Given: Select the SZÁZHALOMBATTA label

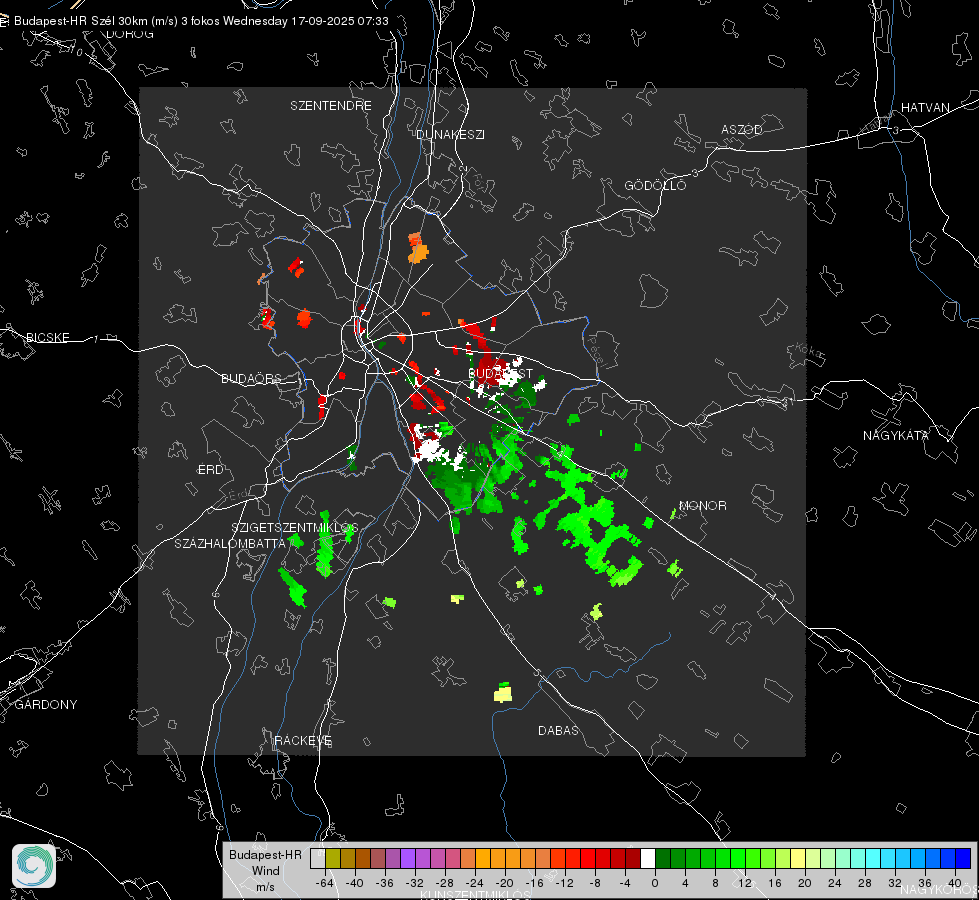Looking at the screenshot, I should (230, 543).
